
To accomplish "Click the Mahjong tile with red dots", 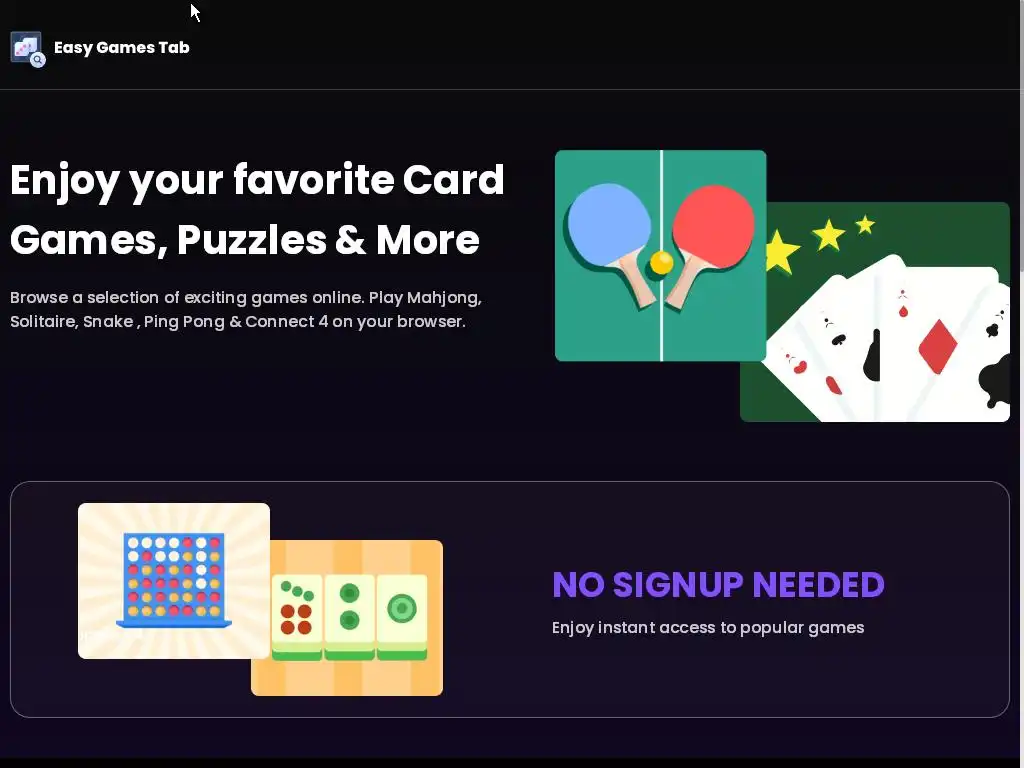I will coord(296,617).
